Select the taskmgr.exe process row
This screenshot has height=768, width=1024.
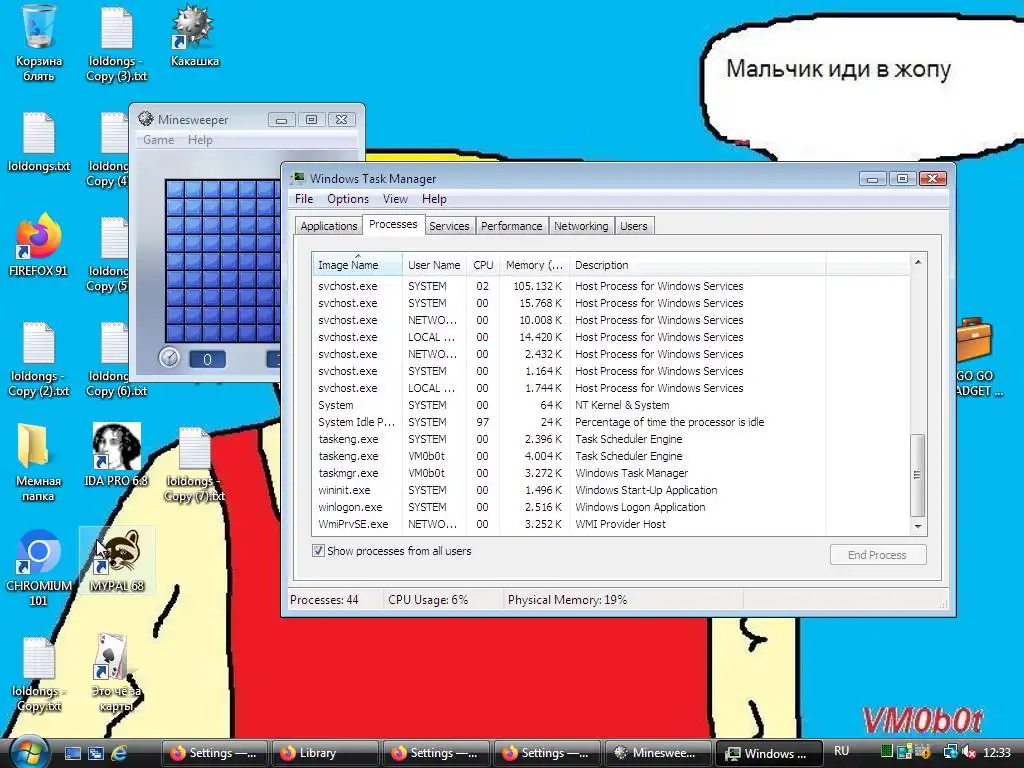point(610,473)
